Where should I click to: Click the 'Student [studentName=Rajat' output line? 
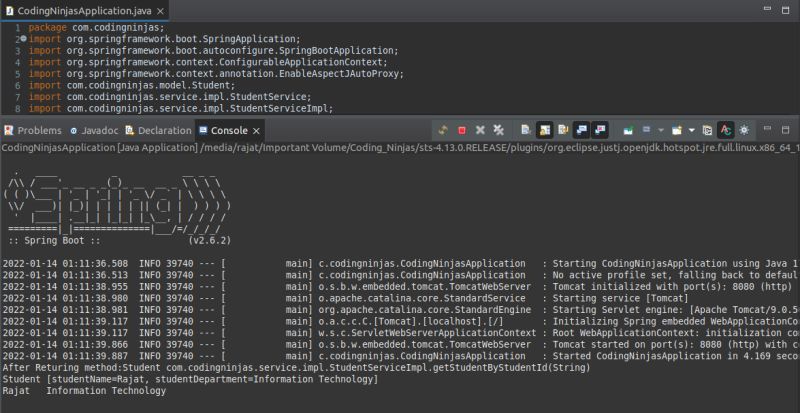[x=190, y=379]
